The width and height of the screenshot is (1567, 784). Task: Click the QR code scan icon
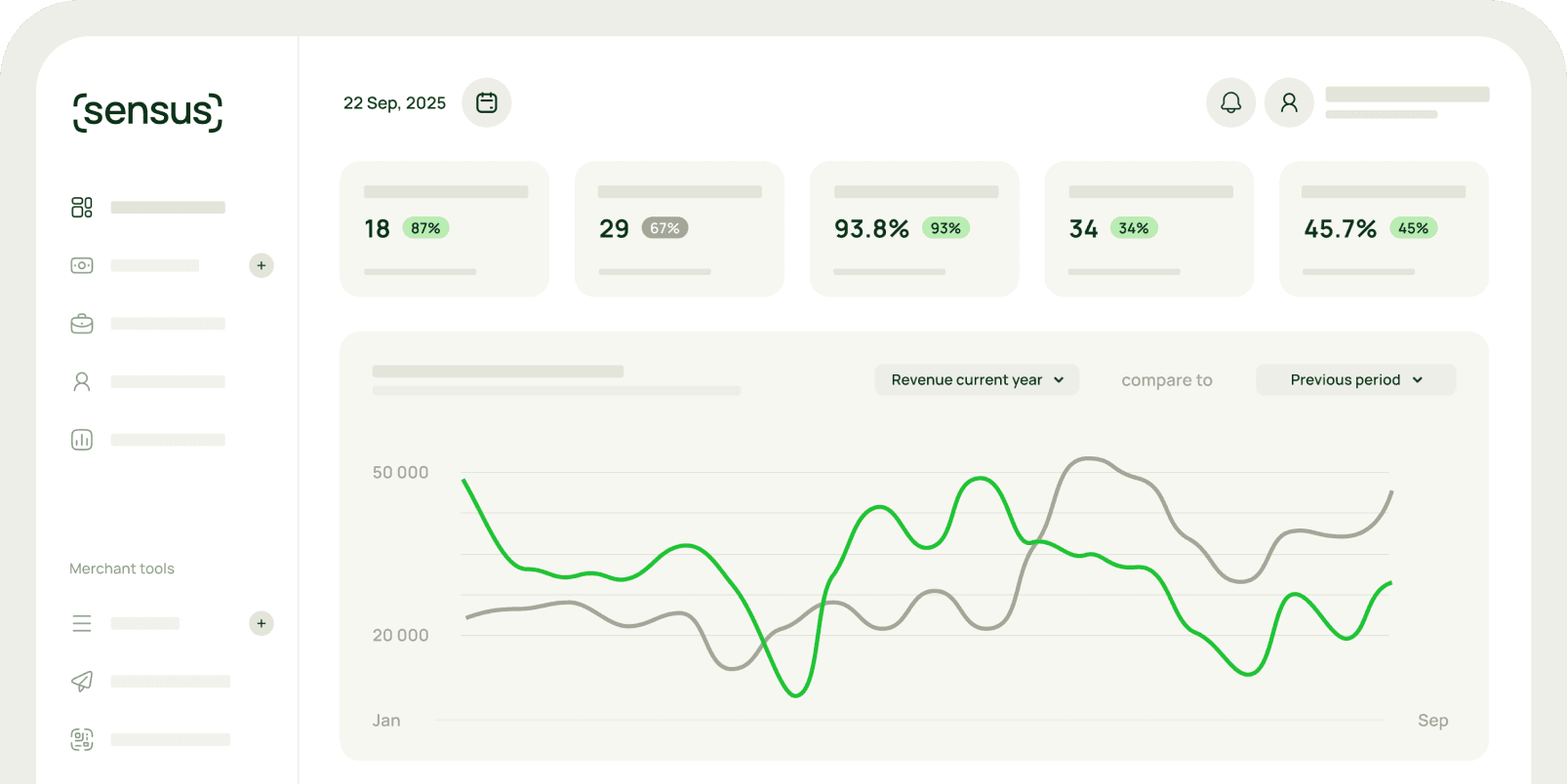click(82, 739)
